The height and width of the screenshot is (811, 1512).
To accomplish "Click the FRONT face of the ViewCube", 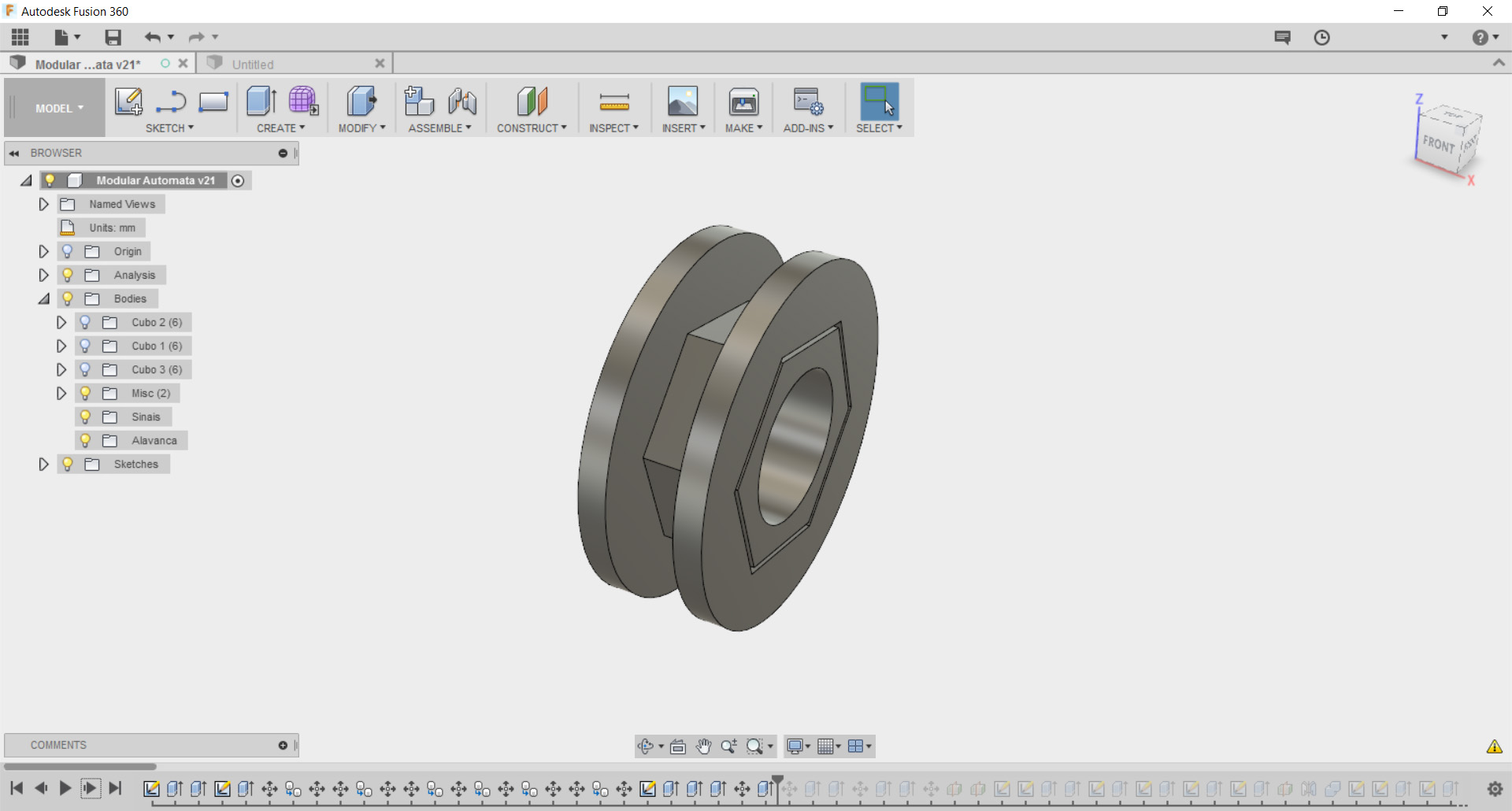I will click(1439, 144).
